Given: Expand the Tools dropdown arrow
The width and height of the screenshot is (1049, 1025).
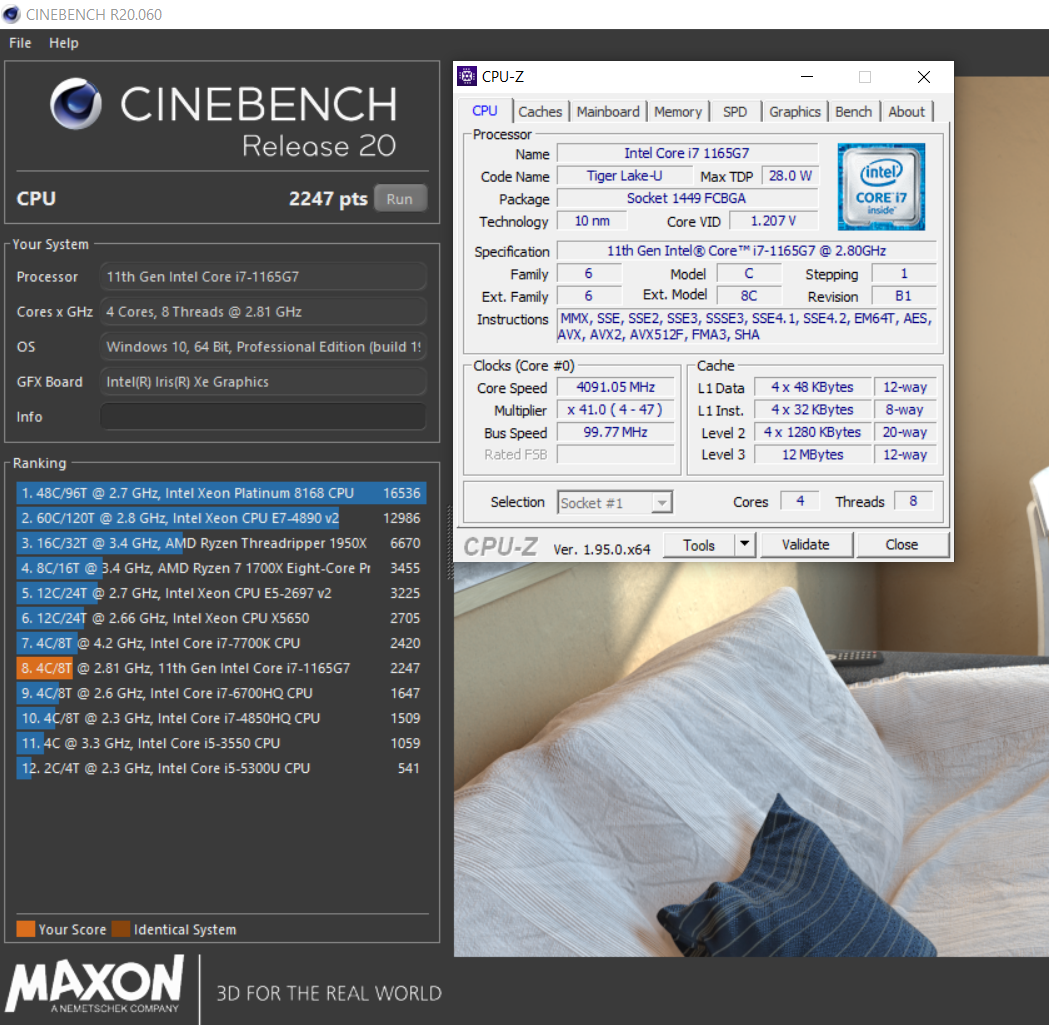Looking at the screenshot, I should pos(745,545).
